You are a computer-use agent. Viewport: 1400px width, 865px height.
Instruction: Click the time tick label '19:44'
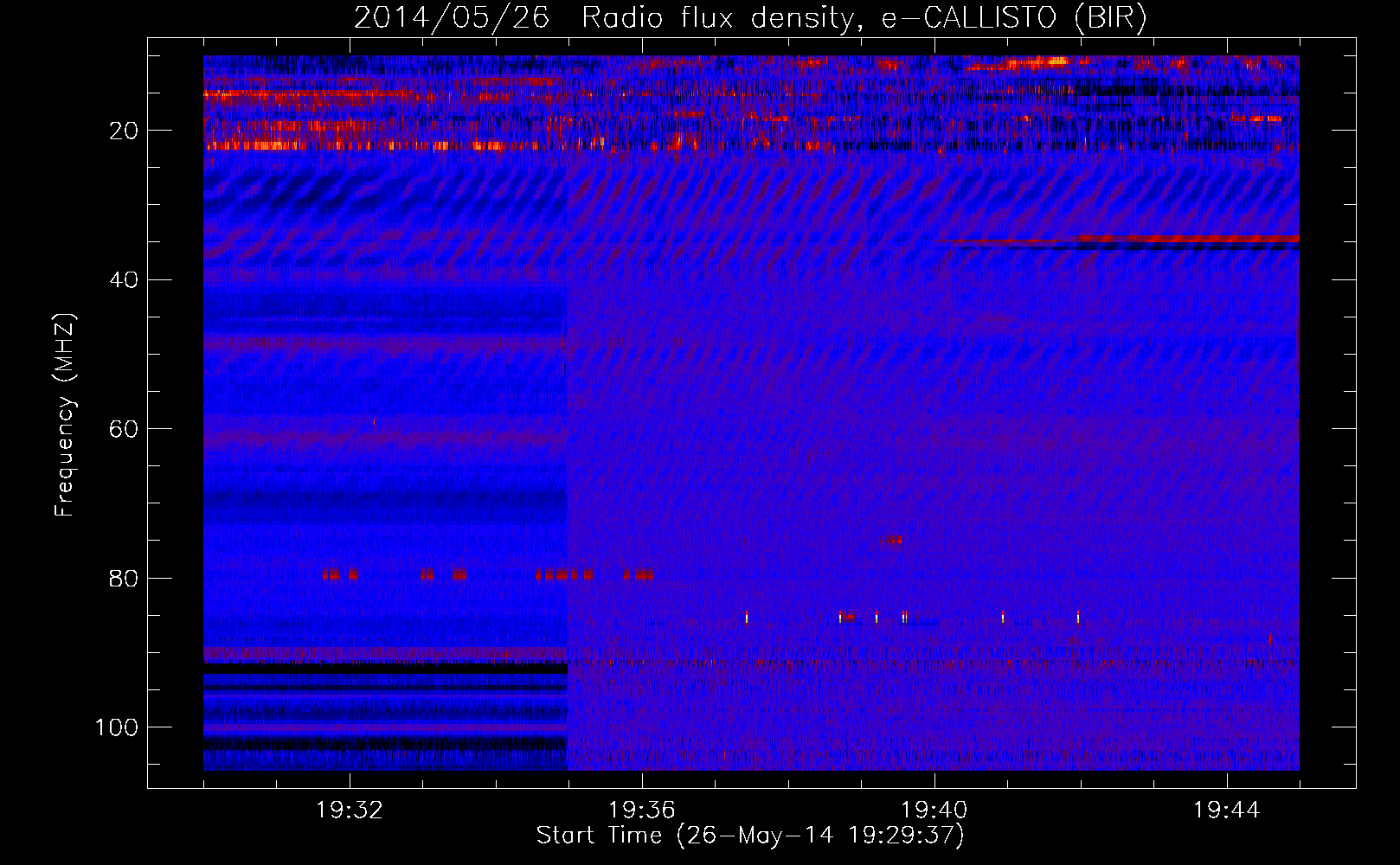pos(1227,811)
